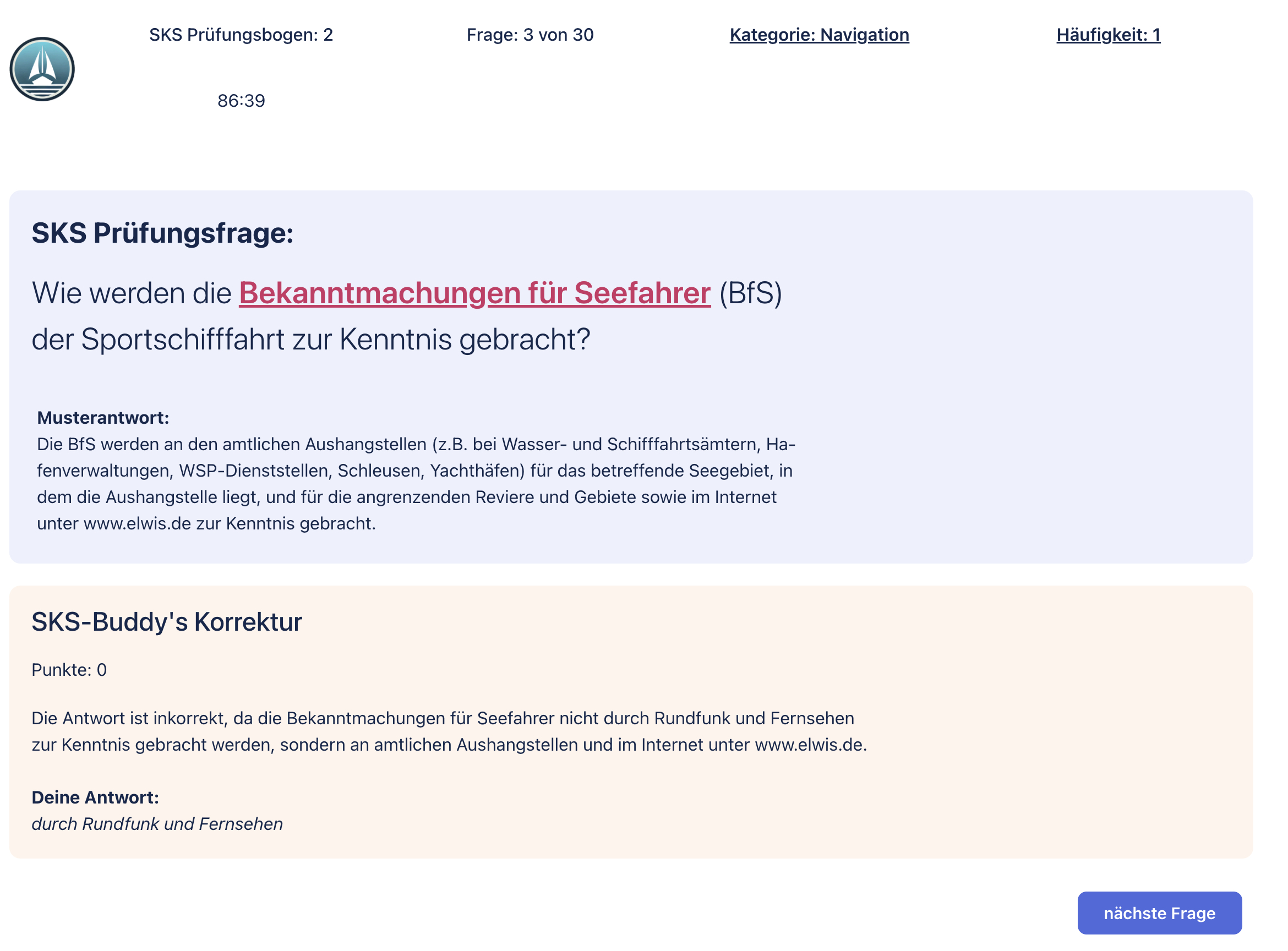Click the (BfS) abbreviation in the question
Viewport: 1288px width, 951px height.
750,293
